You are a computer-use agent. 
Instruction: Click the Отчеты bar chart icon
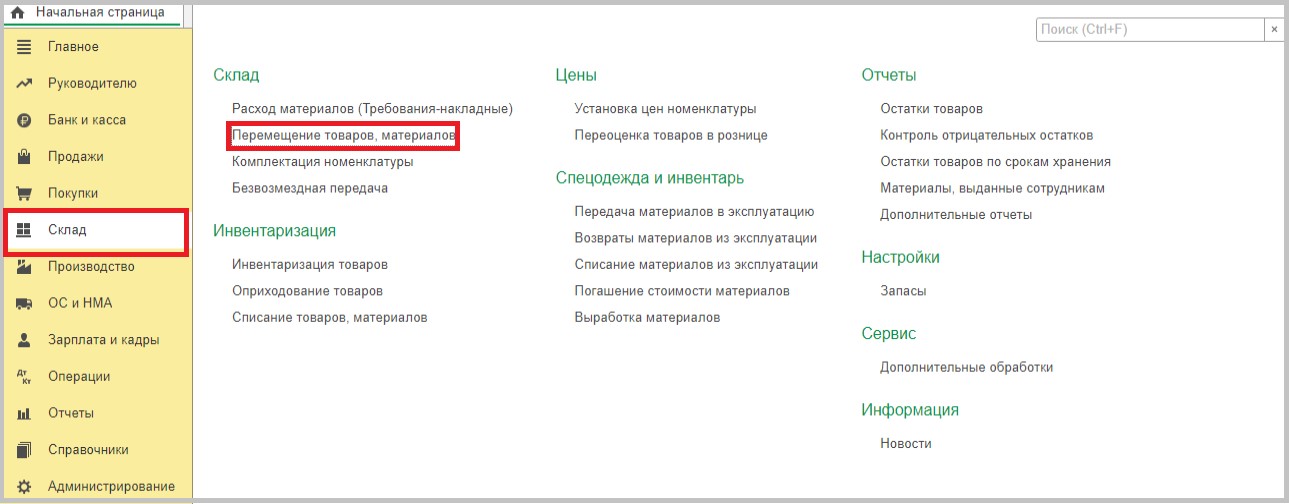25,413
